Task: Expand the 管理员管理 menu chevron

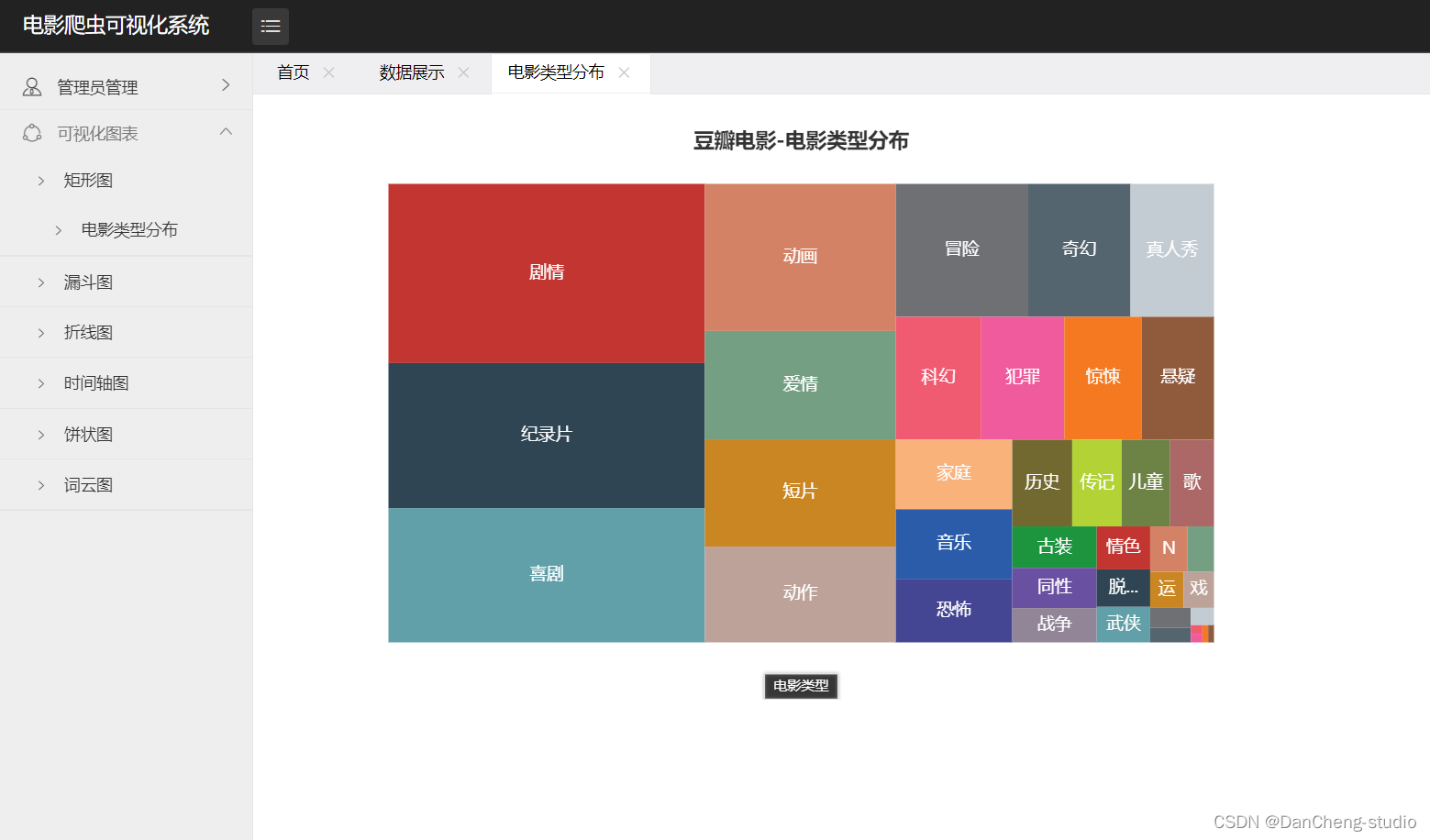Action: click(x=226, y=85)
